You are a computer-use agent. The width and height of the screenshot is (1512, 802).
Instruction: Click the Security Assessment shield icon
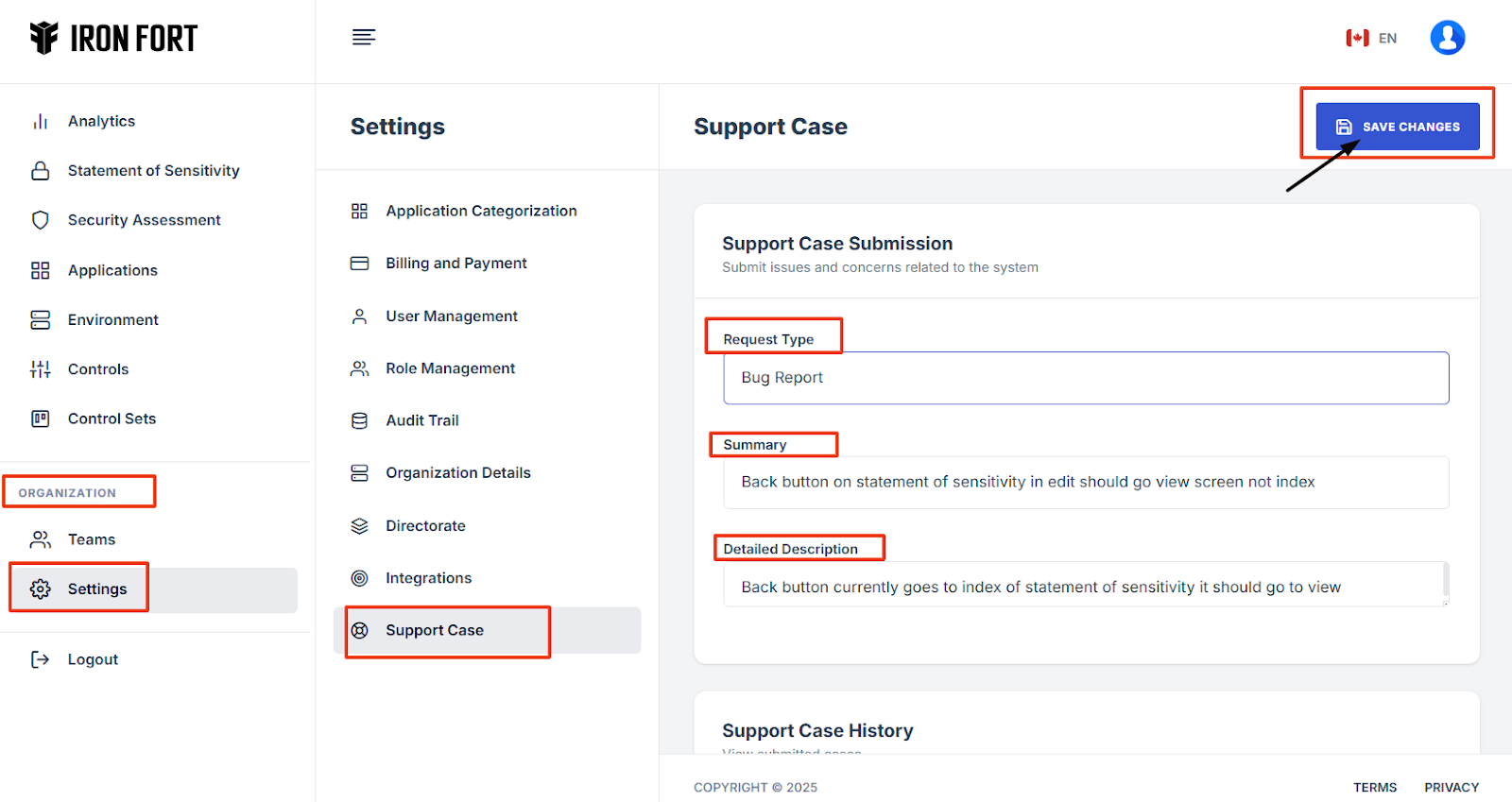41,220
